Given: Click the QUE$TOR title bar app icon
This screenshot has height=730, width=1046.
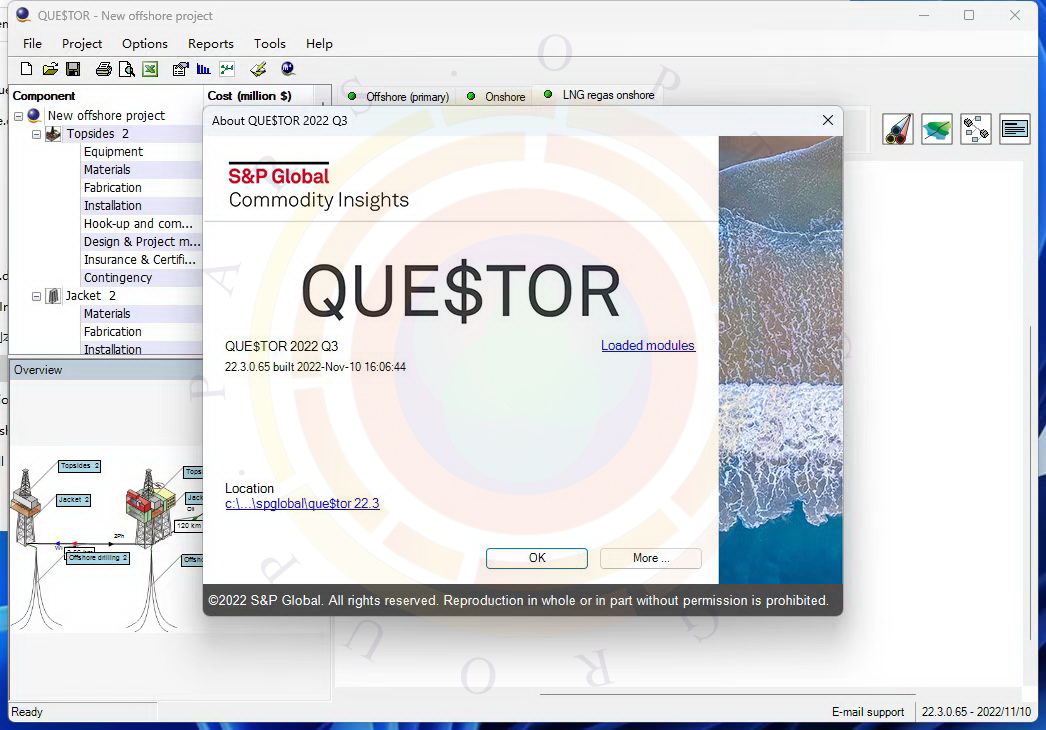Looking at the screenshot, I should [x=23, y=15].
